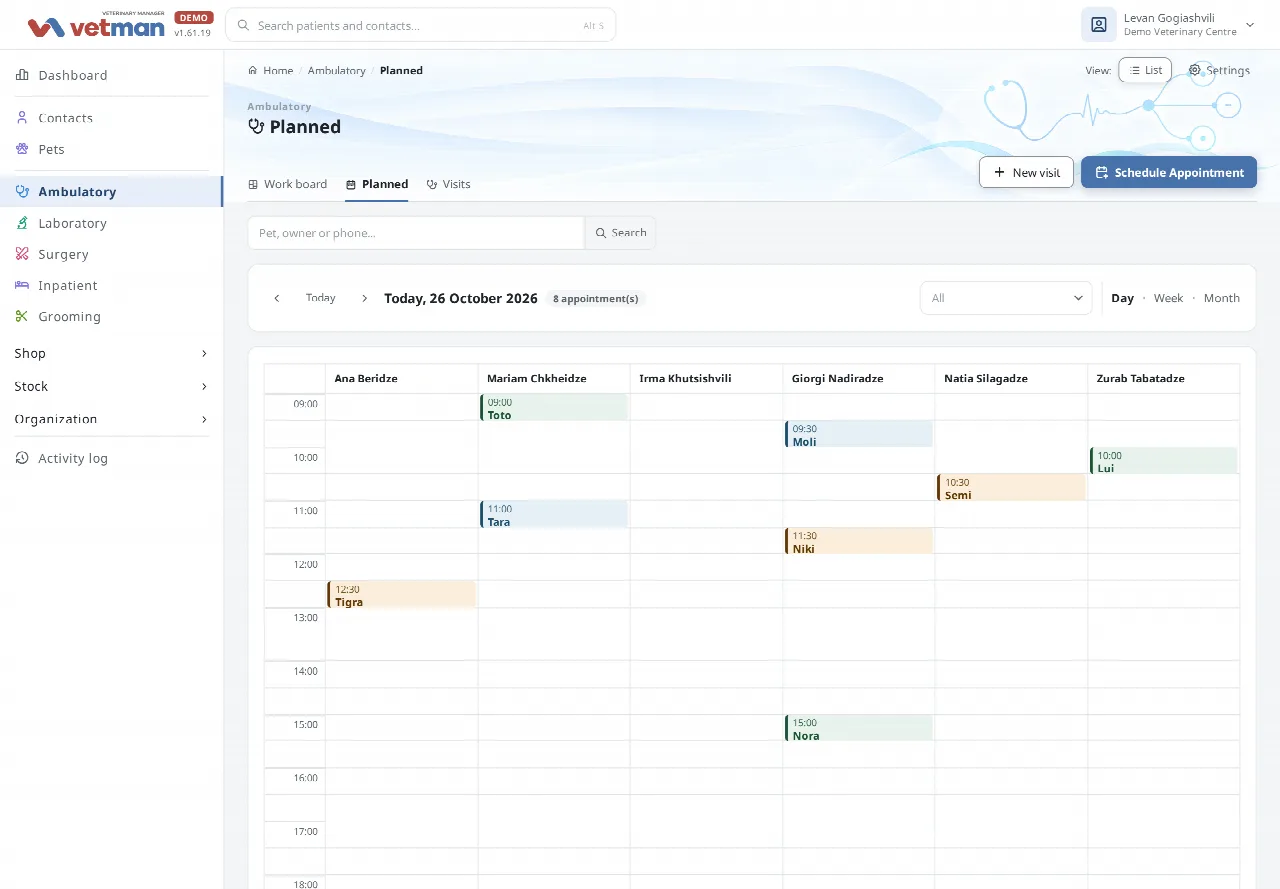This screenshot has height=889, width=1280.
Task: Click the Search button beside pet field
Action: click(620, 233)
